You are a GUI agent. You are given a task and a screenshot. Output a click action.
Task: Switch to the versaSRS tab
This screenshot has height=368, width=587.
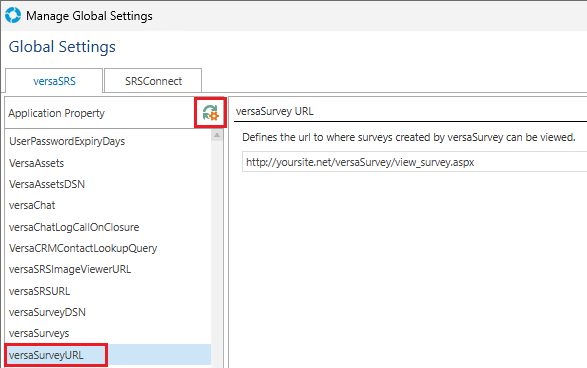pyautogui.click(x=54, y=81)
